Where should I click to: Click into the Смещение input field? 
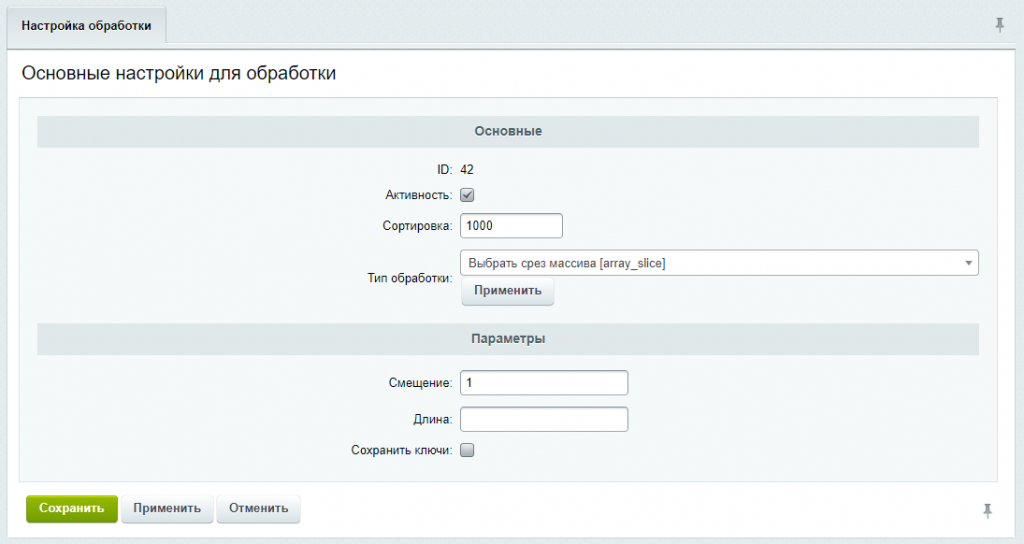pos(544,383)
